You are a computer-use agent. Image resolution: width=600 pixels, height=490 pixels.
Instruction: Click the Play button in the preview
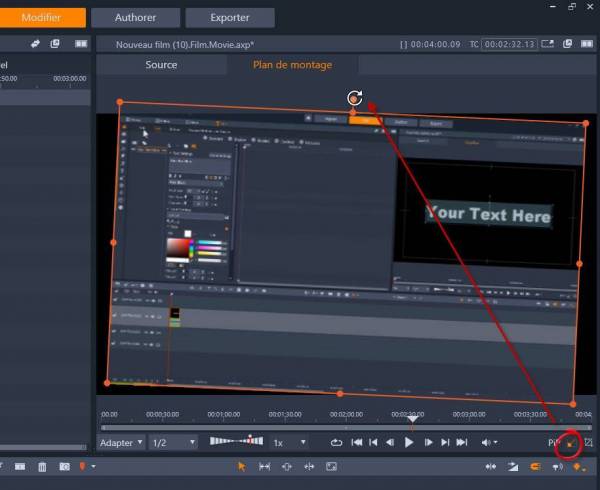(409, 442)
